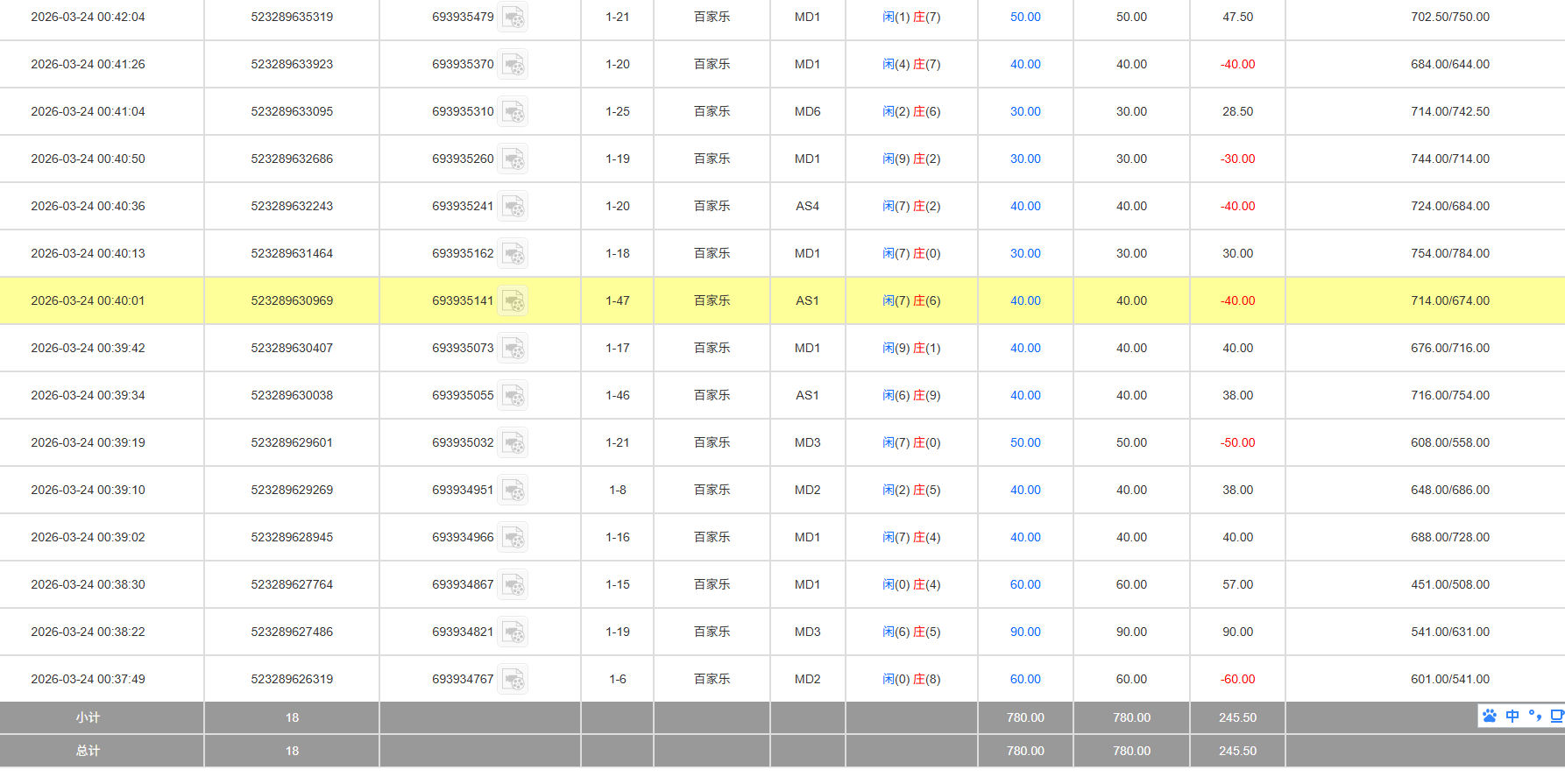Open video replay icon for round 693935479
The height and width of the screenshot is (784, 1565).
[x=513, y=18]
